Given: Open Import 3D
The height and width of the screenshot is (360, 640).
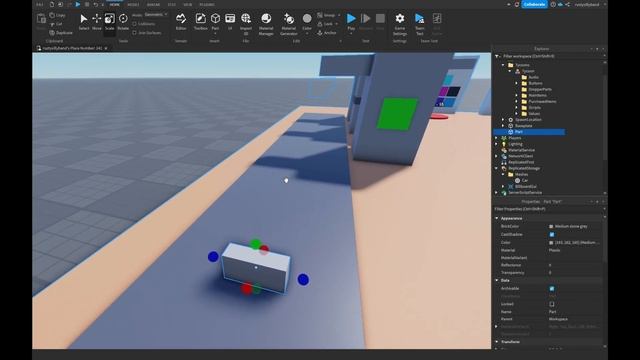Looking at the screenshot, I should (x=246, y=24).
